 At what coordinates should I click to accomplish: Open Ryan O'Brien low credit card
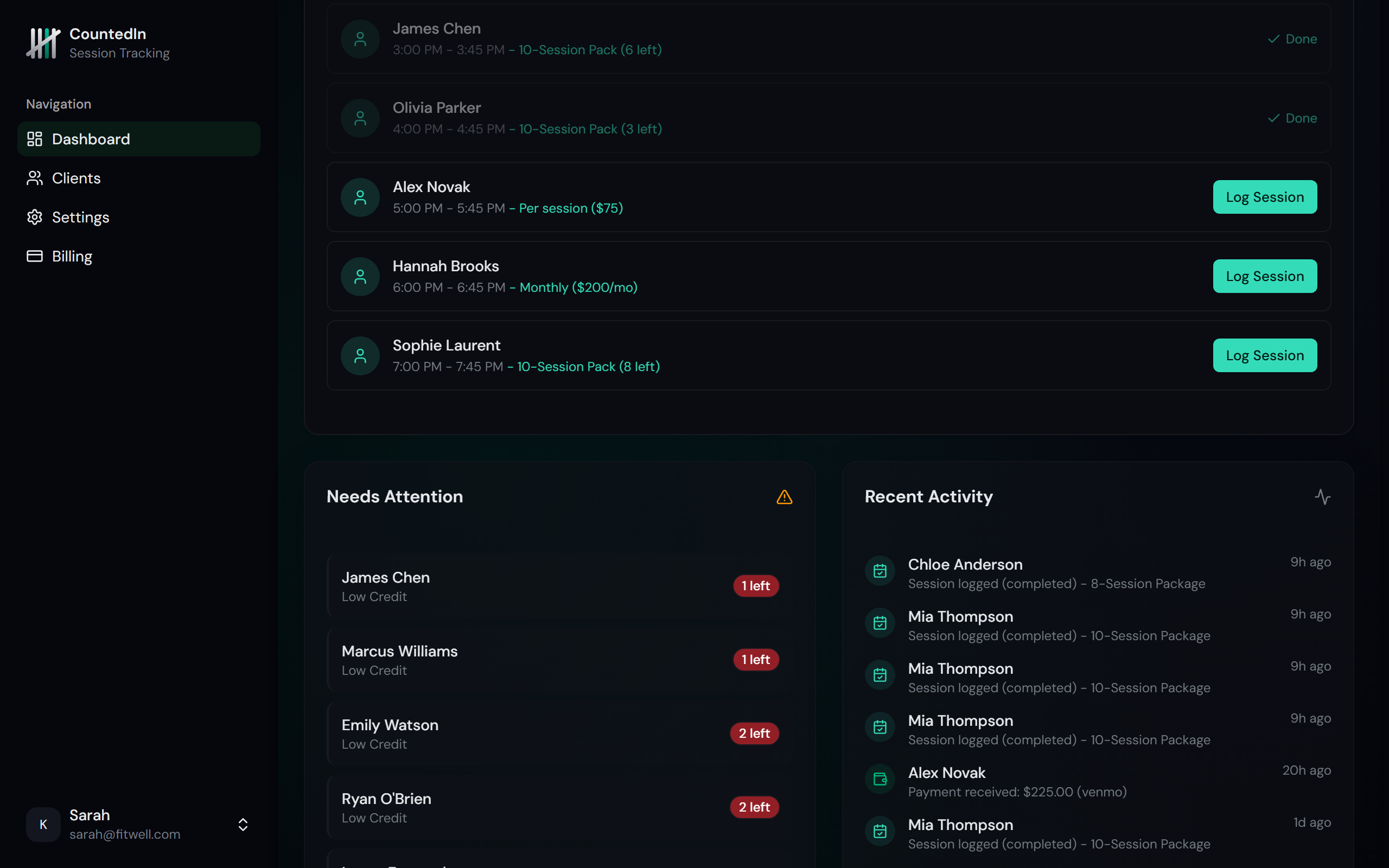(560, 807)
